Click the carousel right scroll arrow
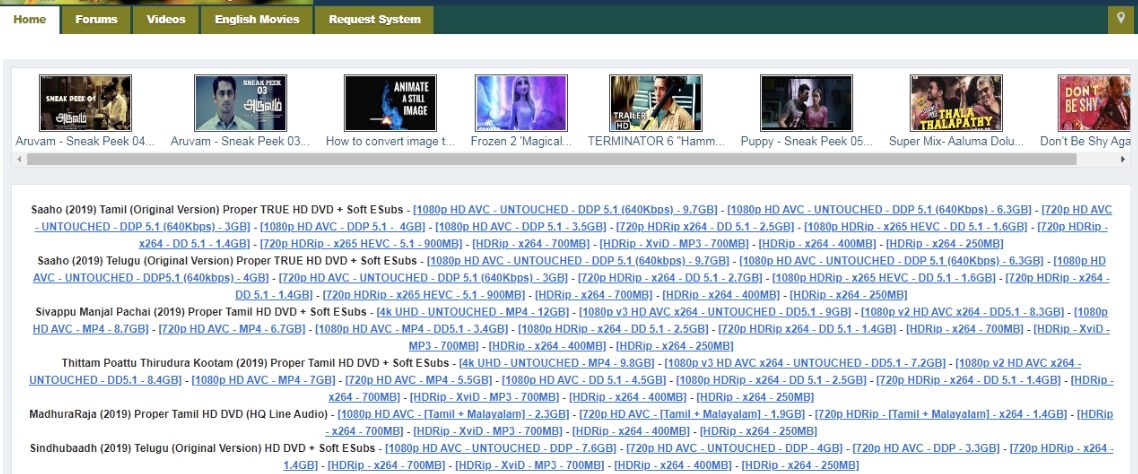Screen dimensions: 1138x474 tap(1123, 159)
